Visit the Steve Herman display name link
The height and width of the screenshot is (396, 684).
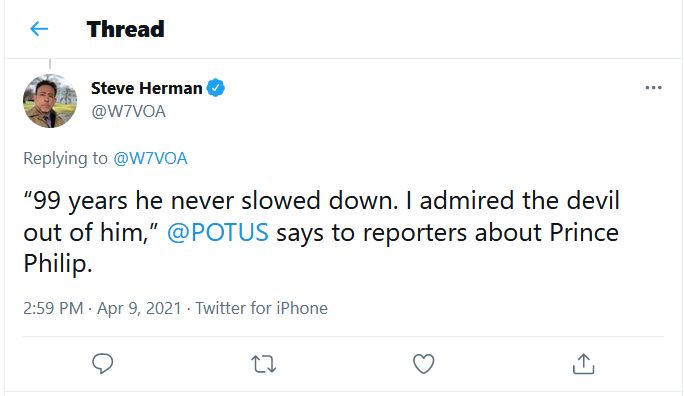click(x=147, y=88)
